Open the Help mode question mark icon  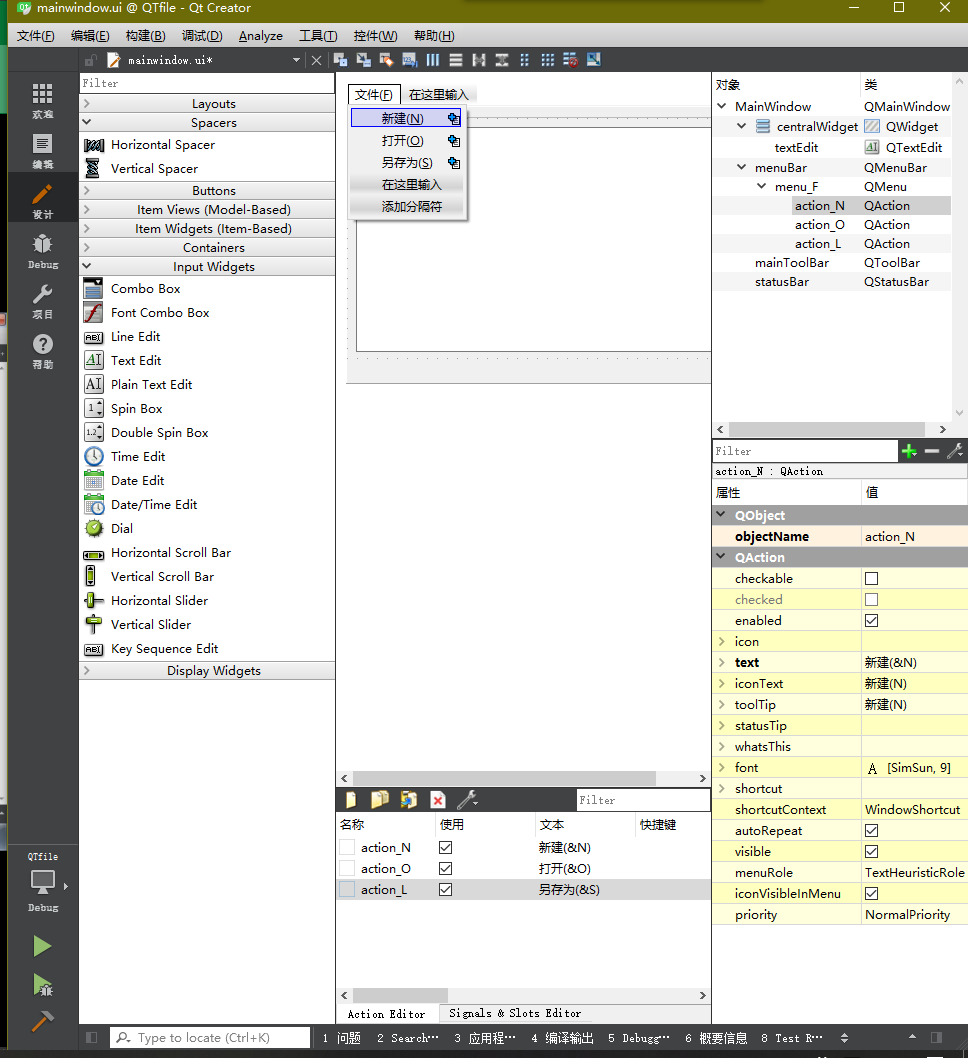(42, 351)
